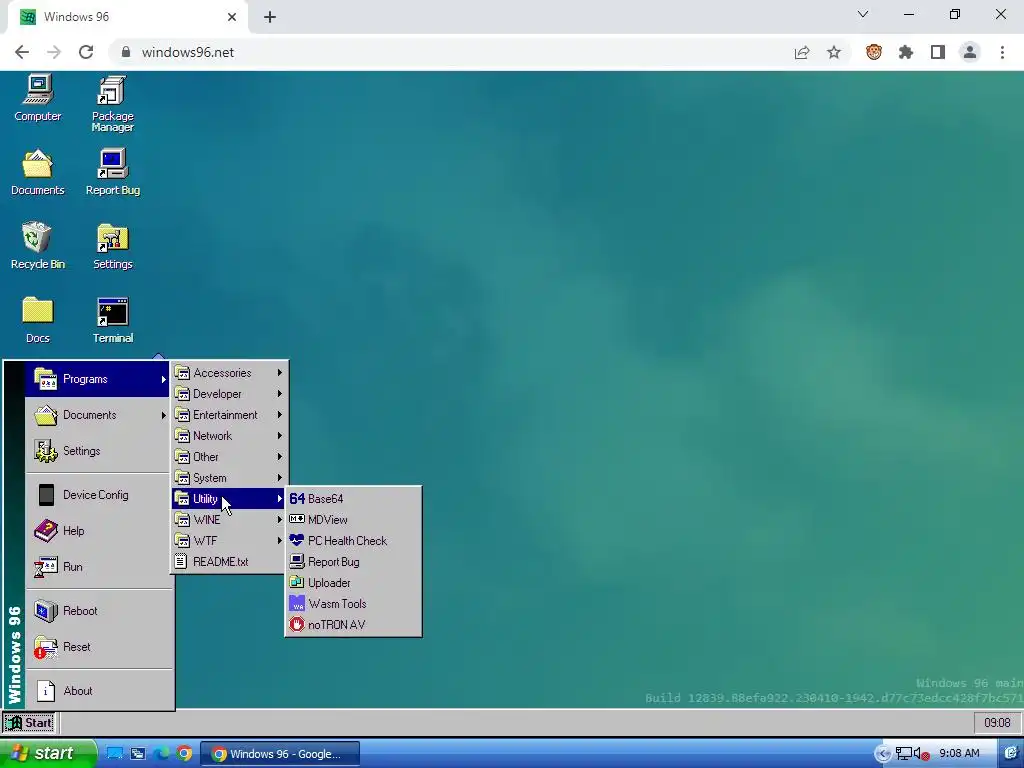Select Programs in Start menu

tap(99, 379)
